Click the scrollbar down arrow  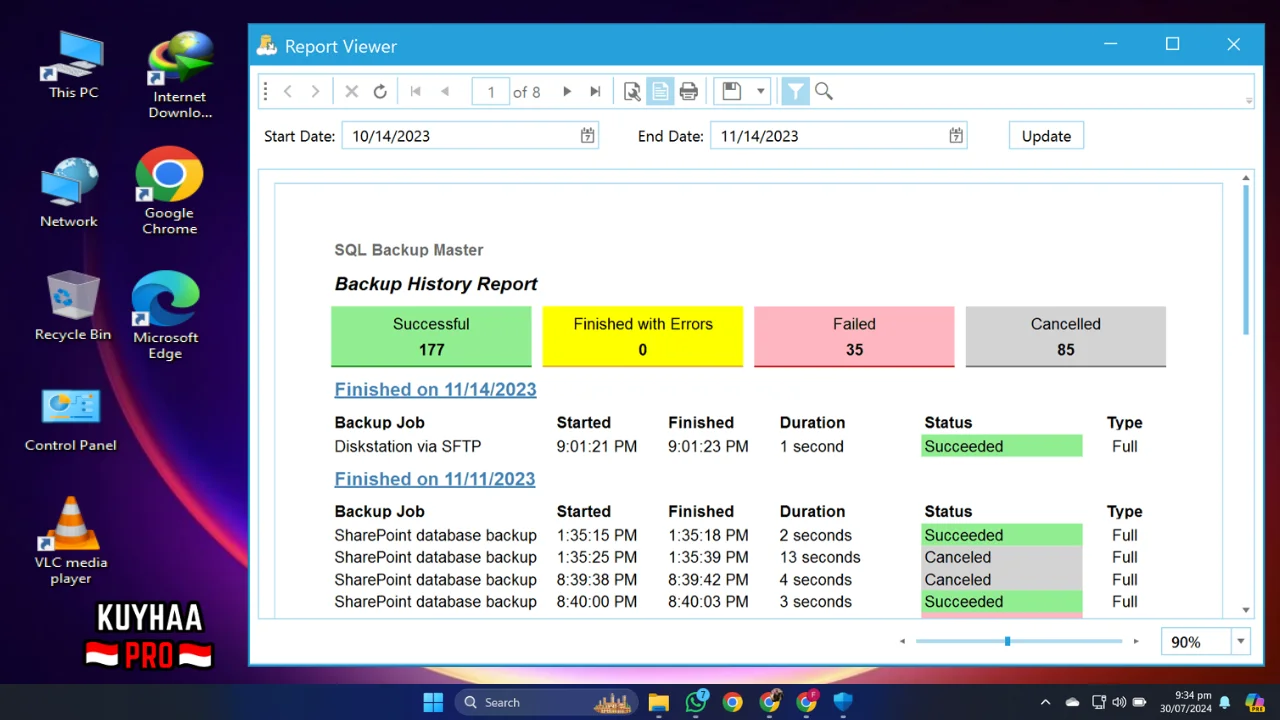(1246, 609)
